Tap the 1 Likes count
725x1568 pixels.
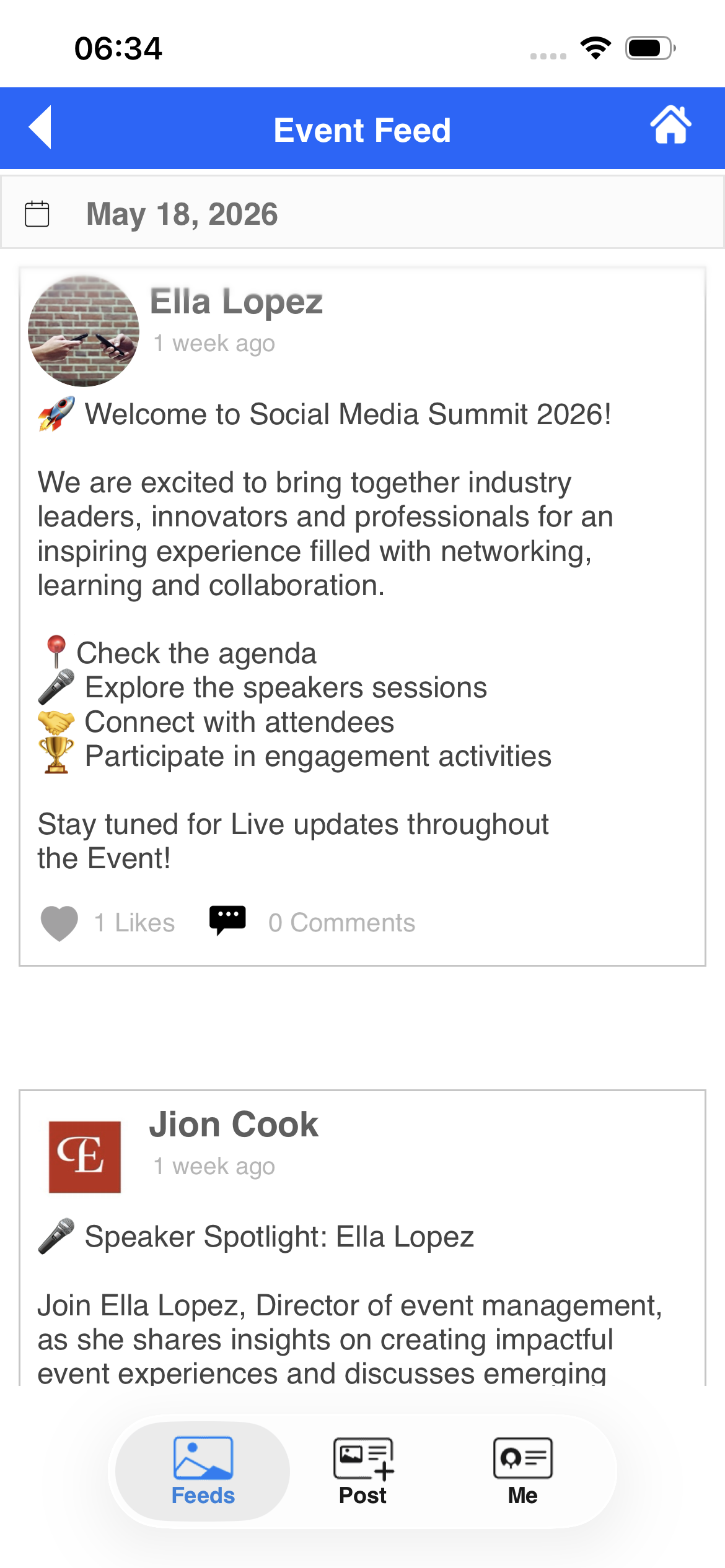(134, 923)
